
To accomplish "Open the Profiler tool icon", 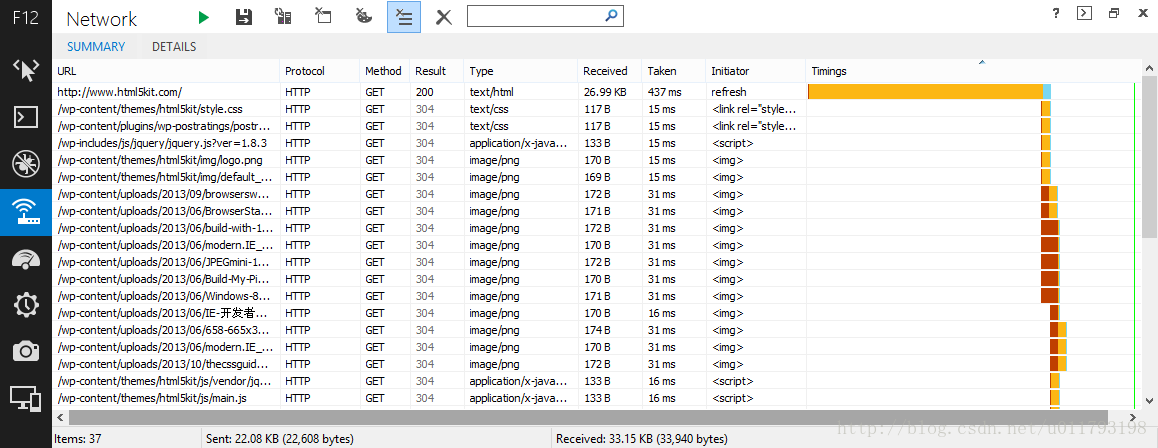I will [26, 305].
